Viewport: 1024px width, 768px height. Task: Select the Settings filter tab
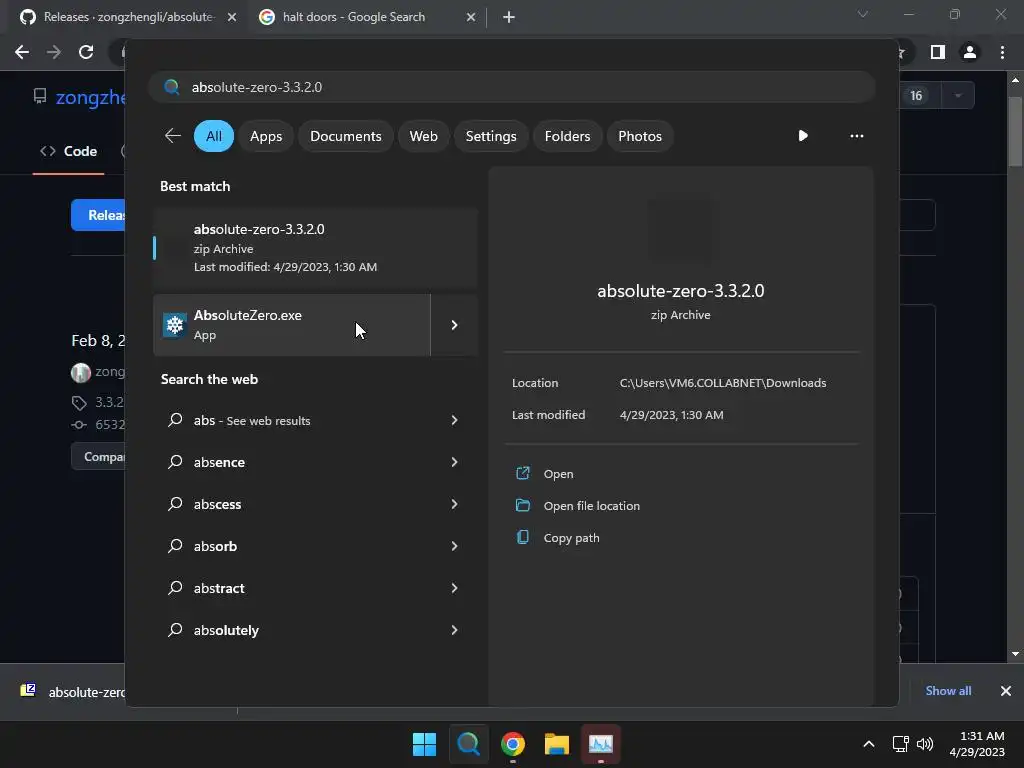pos(490,136)
